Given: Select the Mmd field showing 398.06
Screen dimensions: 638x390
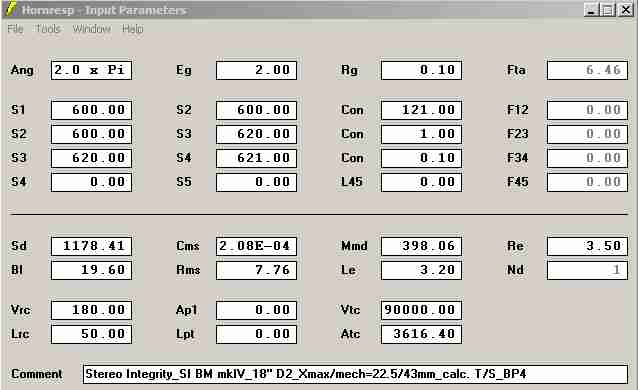Looking at the screenshot, I should point(421,246).
